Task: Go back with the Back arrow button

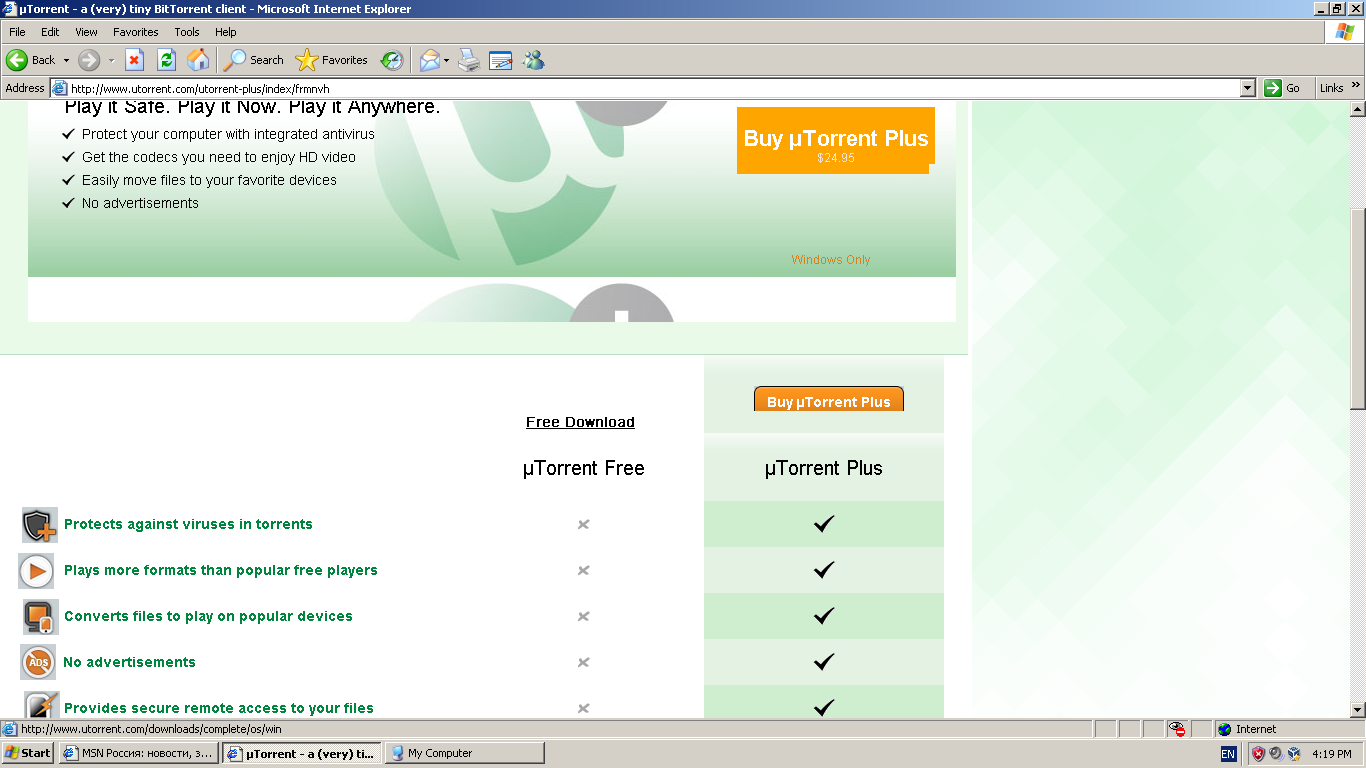Action: tap(30, 60)
